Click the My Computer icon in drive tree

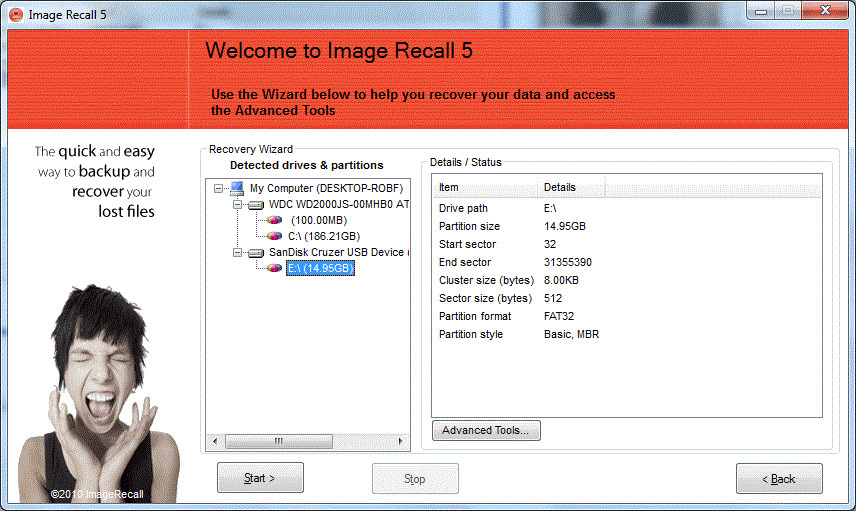(237, 188)
